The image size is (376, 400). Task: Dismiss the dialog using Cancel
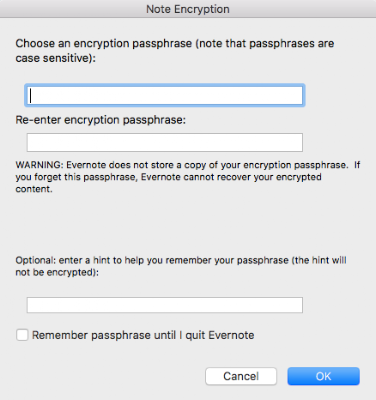241,376
